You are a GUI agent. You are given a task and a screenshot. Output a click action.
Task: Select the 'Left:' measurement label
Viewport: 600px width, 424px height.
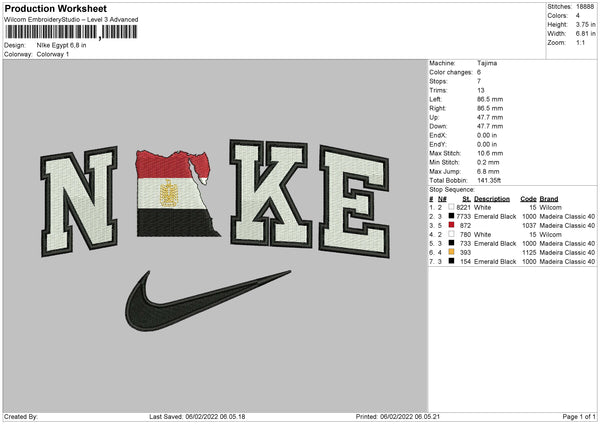coord(435,99)
